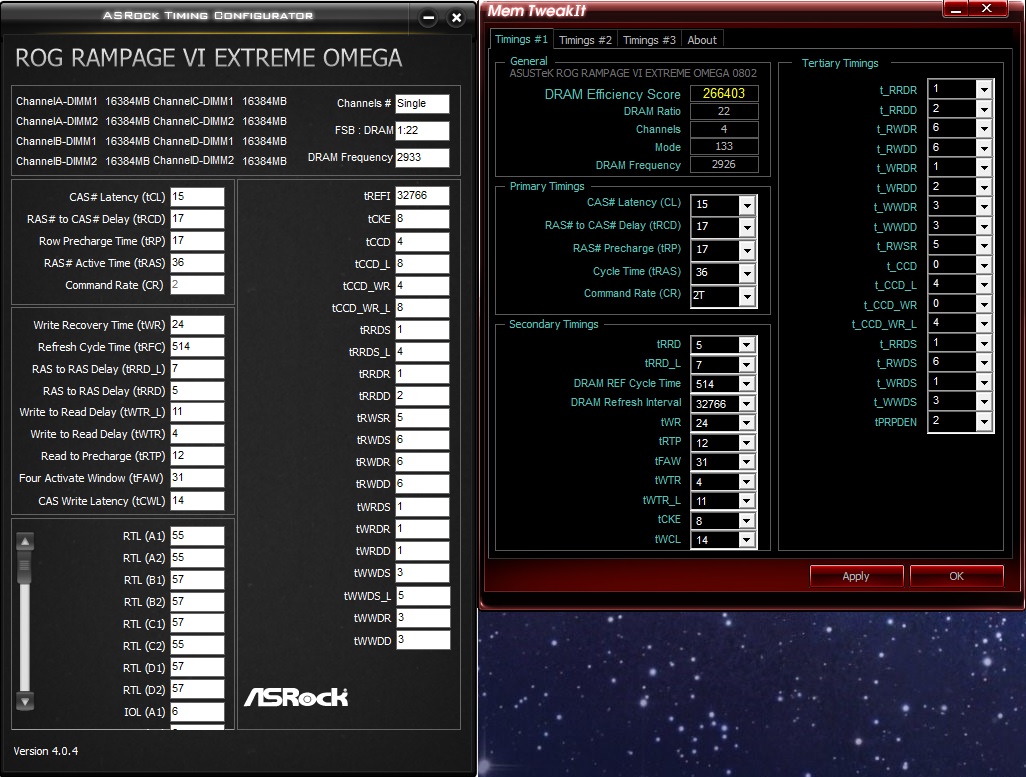Open the t_CCD_L tertiary timing dropdown

(x=984, y=285)
